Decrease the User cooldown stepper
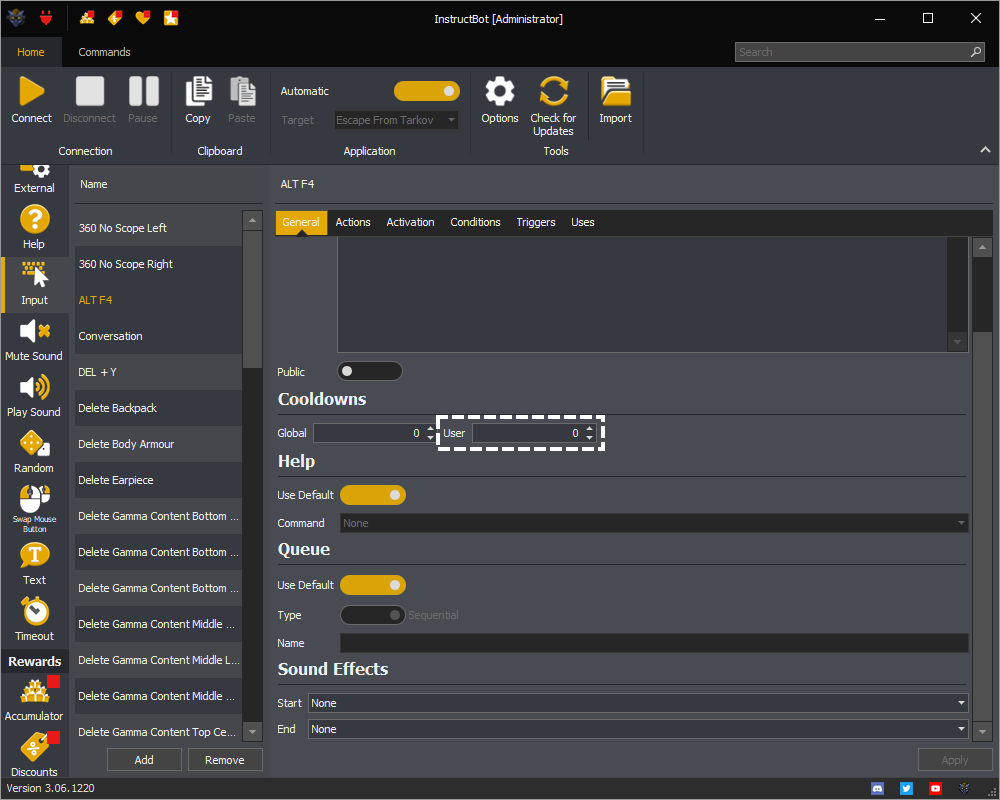The image size is (1000, 800). click(590, 438)
